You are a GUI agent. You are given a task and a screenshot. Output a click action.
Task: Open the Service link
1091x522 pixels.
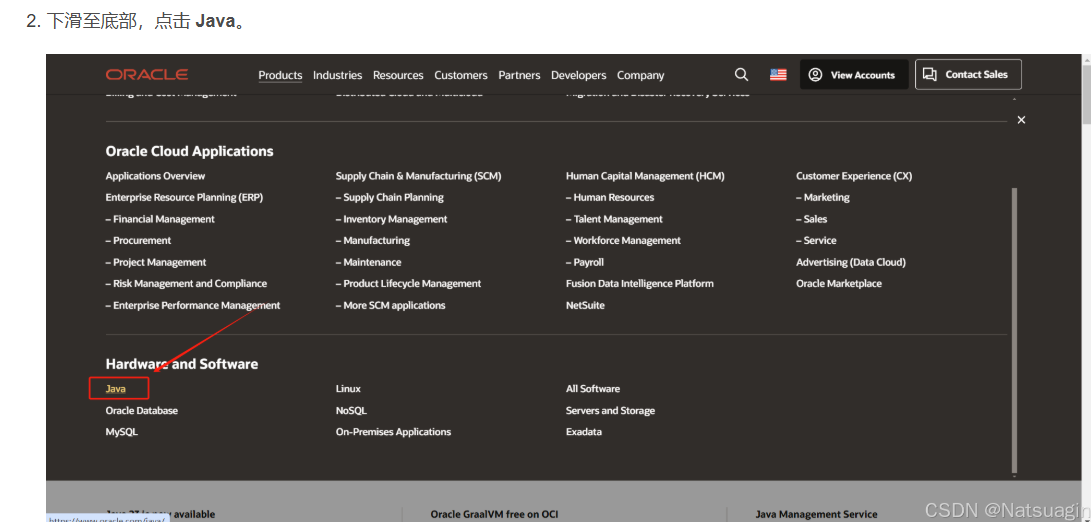816,240
